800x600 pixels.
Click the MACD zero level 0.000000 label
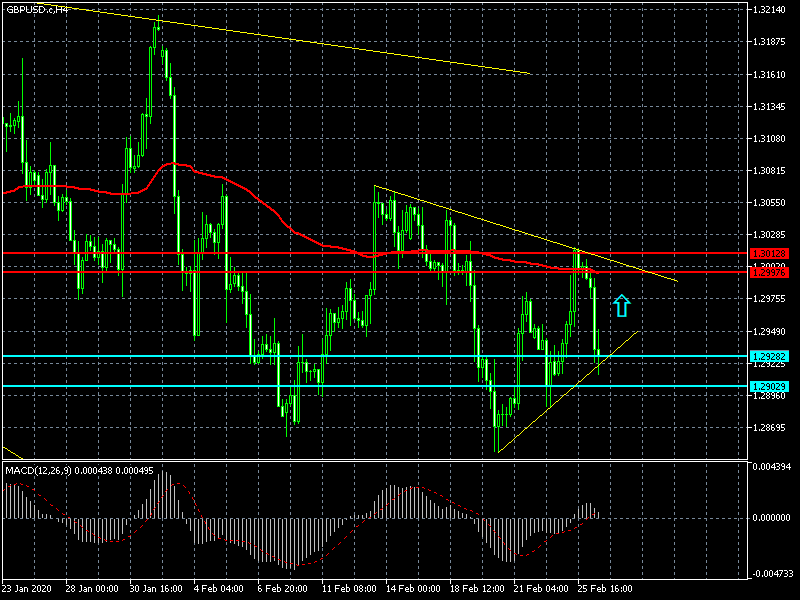click(x=771, y=518)
